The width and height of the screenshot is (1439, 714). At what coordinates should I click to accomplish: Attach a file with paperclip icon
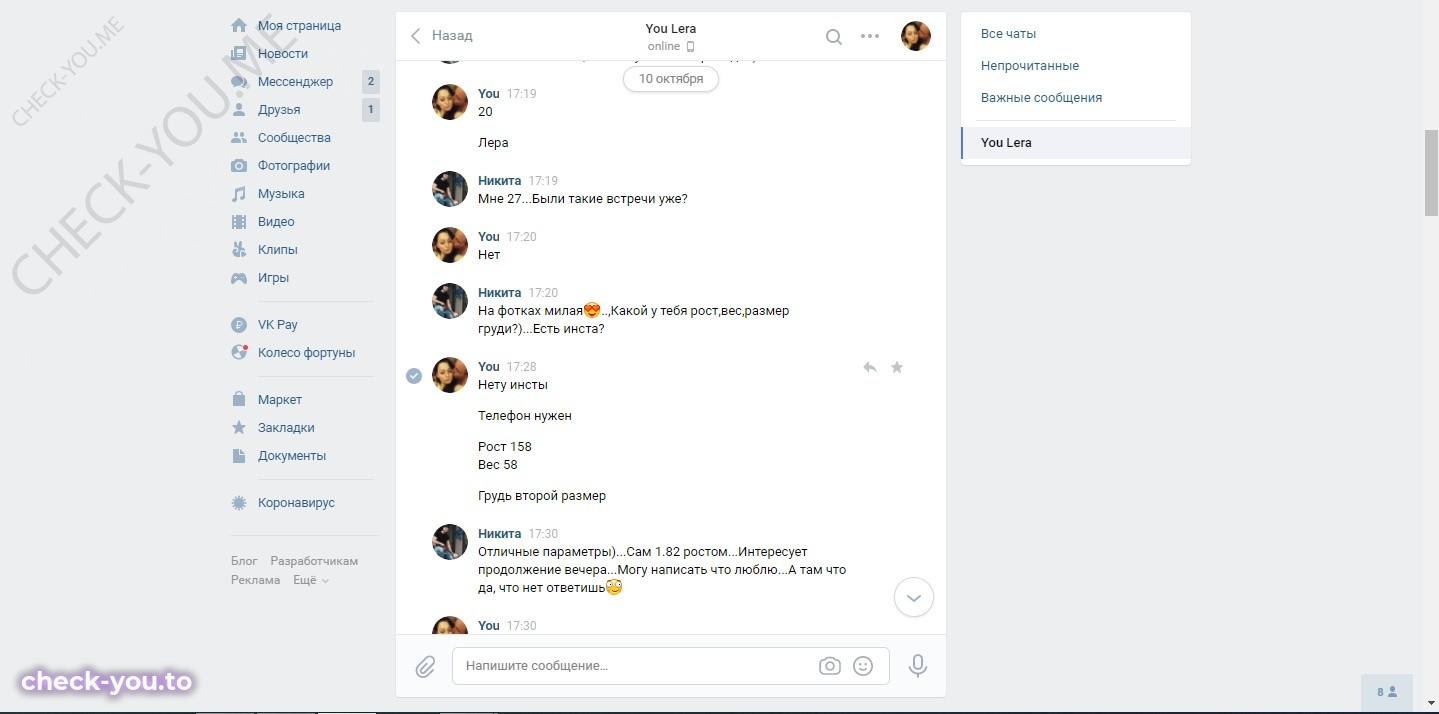click(425, 666)
